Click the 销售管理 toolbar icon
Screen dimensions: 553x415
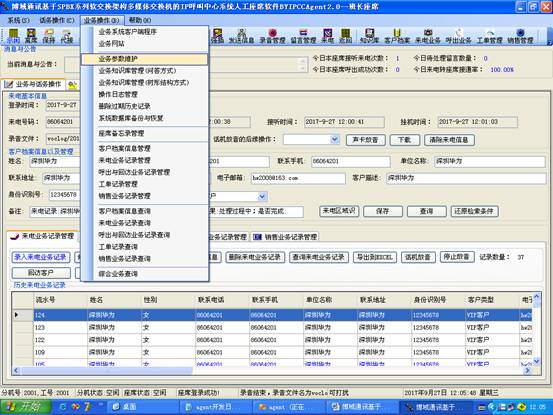(520, 36)
